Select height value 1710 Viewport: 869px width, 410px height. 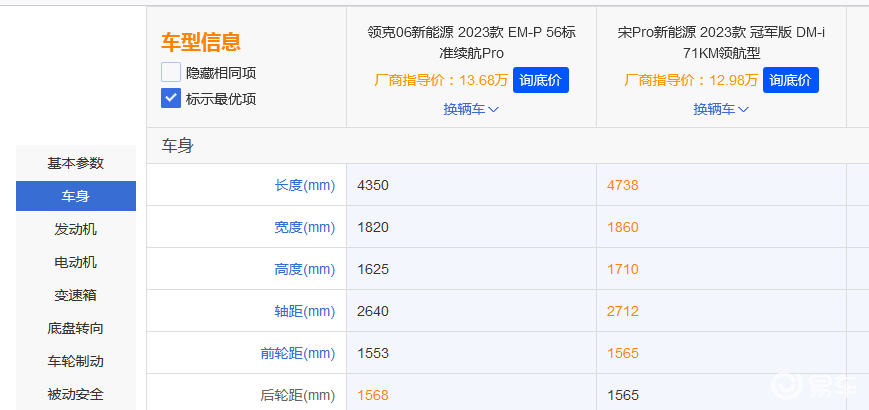pos(623,269)
